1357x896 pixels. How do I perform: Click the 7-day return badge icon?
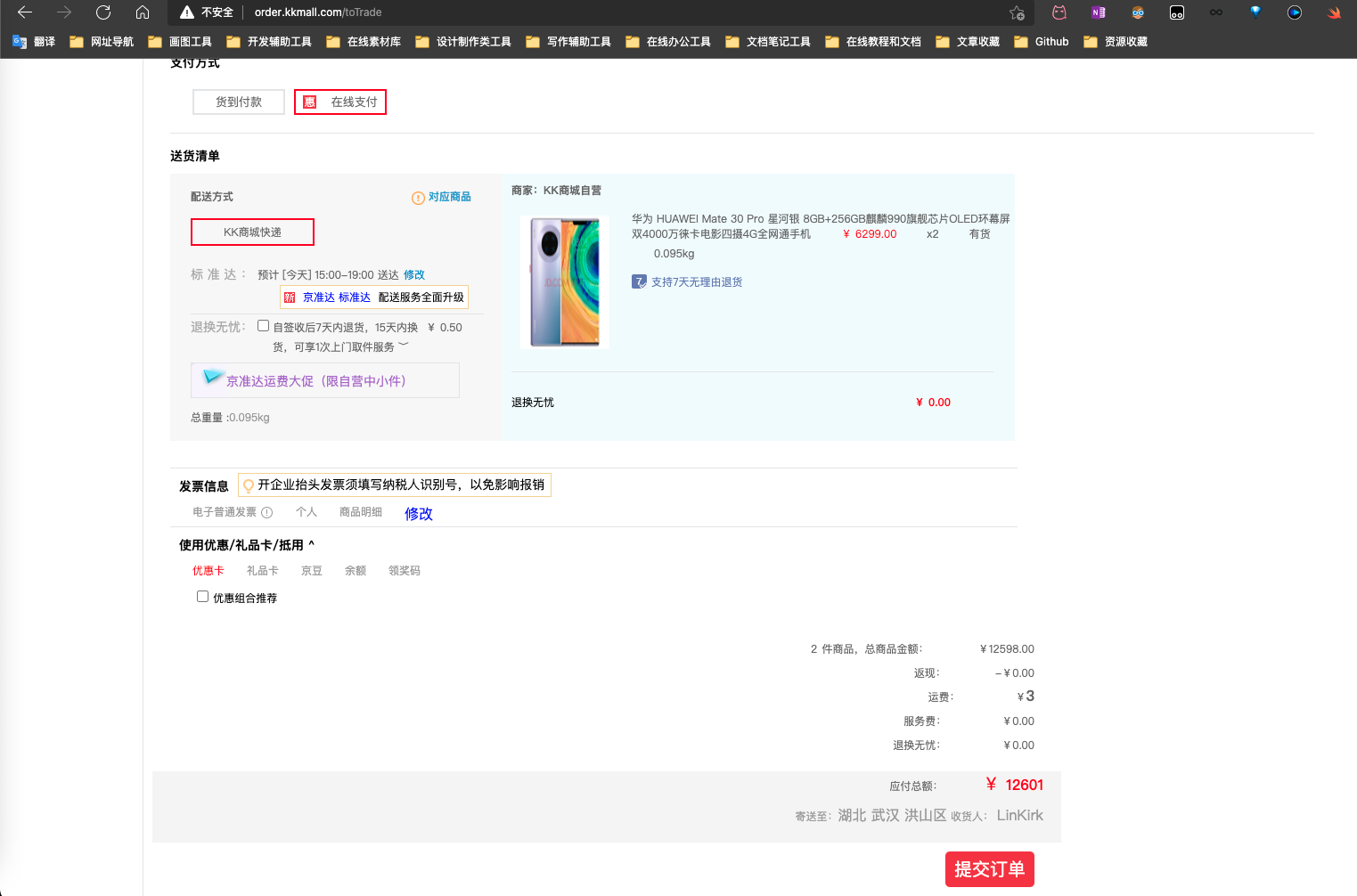tap(639, 281)
